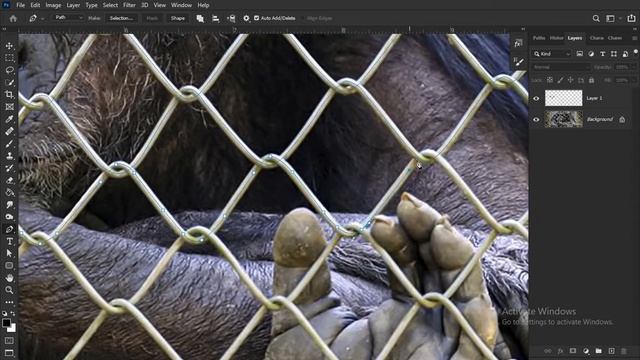
Task: Expand the collapsed panel dock arrows
Action: tap(523, 29)
